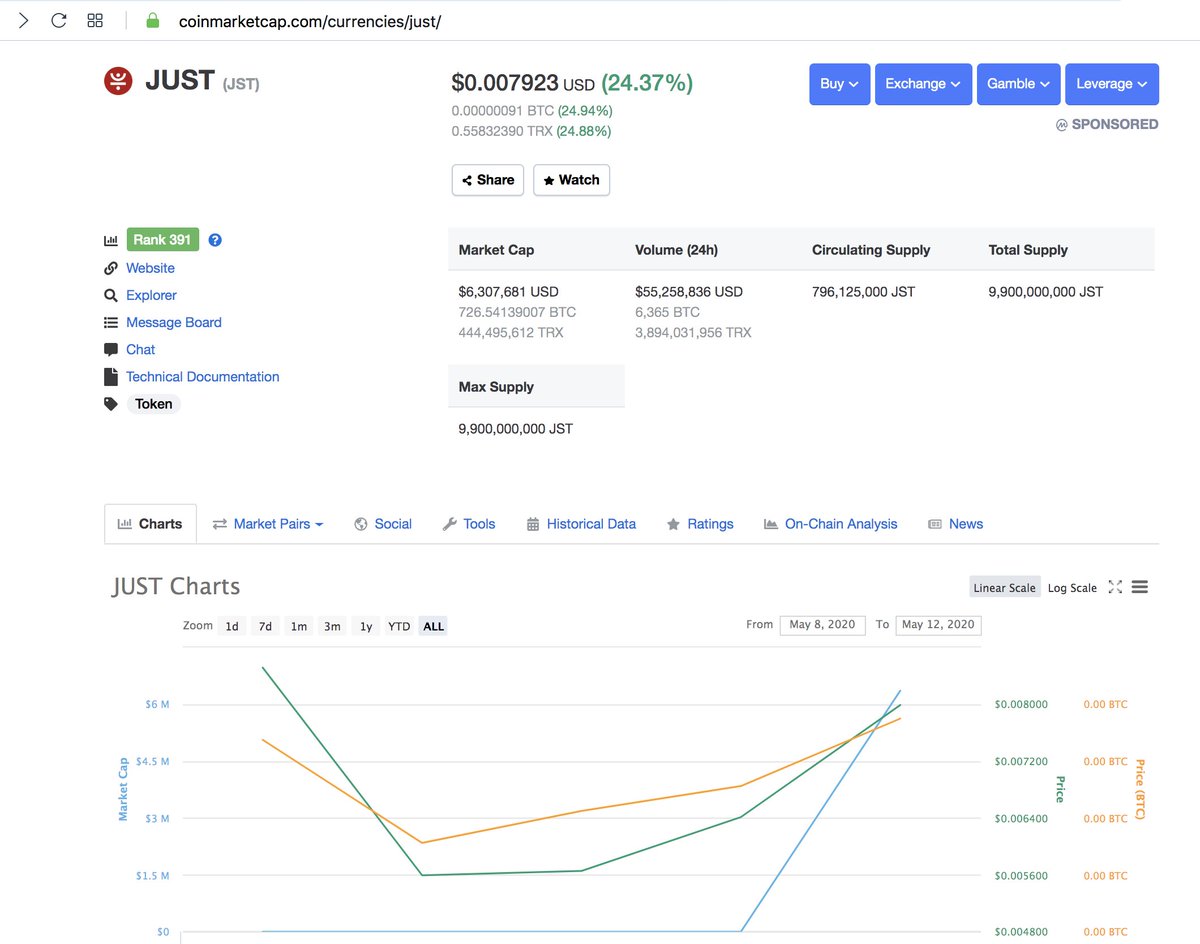Click the link icon beside Website
Viewport: 1200px width, 944px height.
[x=111, y=268]
